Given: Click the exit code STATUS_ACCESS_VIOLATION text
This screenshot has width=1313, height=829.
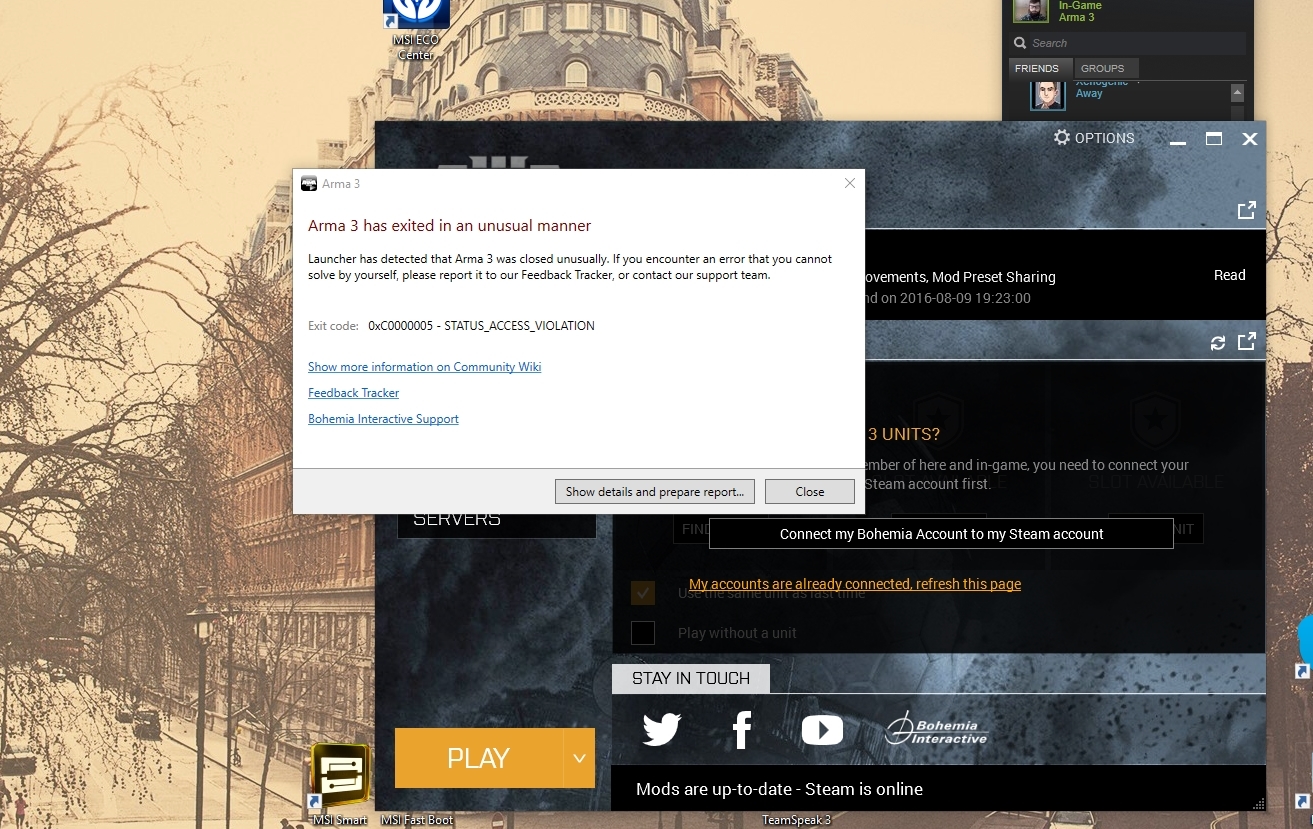Looking at the screenshot, I should click(x=481, y=326).
